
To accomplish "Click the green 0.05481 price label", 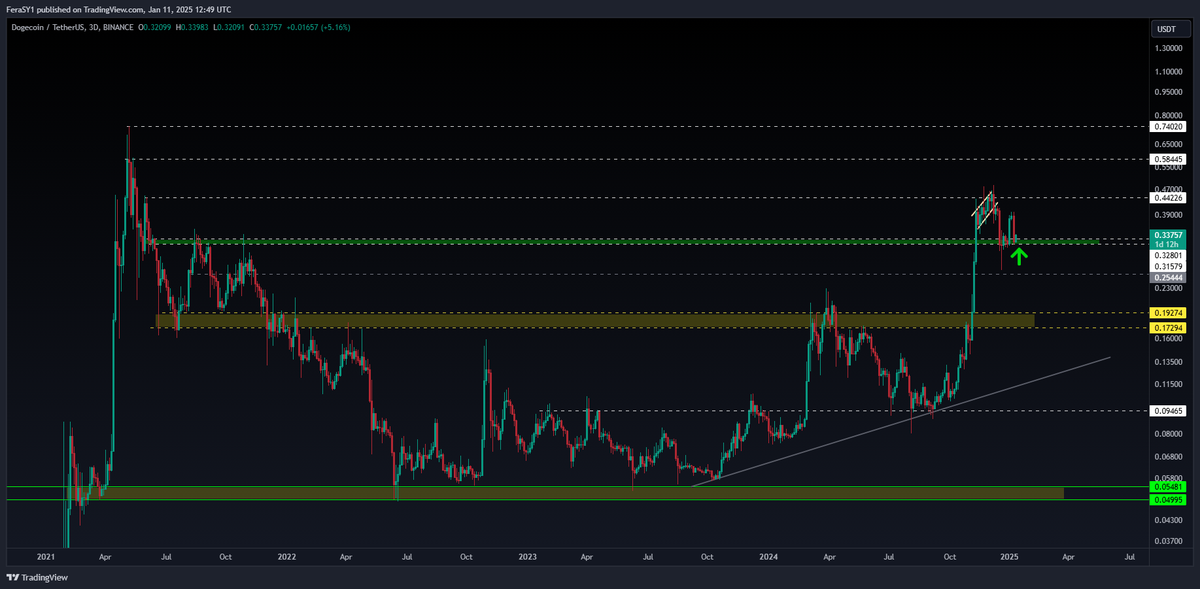I will click(x=1169, y=487).
